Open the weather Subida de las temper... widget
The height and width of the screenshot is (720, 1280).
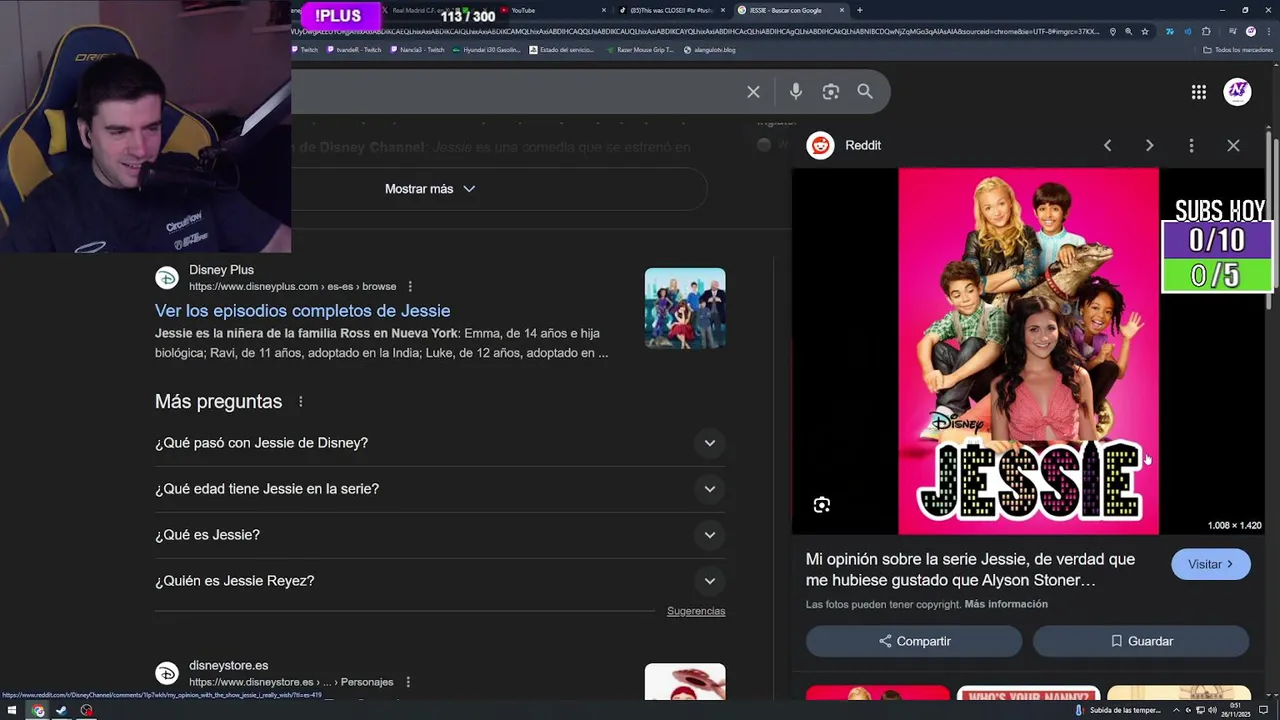click(x=1118, y=711)
